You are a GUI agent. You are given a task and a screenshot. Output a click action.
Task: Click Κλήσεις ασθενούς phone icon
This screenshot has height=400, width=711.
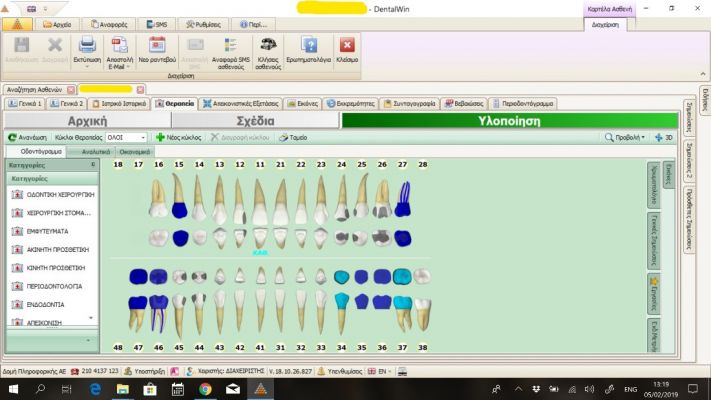tap(268, 45)
